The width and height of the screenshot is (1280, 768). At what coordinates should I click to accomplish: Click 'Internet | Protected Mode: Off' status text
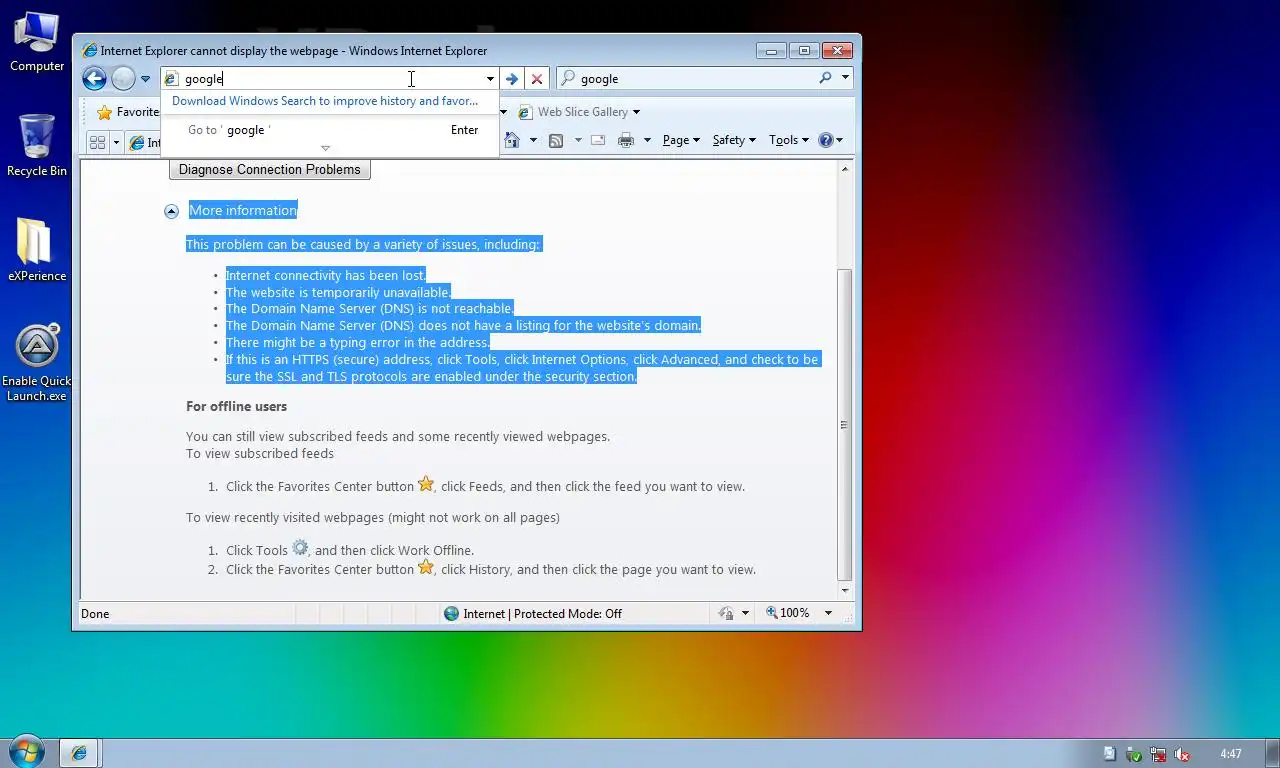click(x=543, y=614)
